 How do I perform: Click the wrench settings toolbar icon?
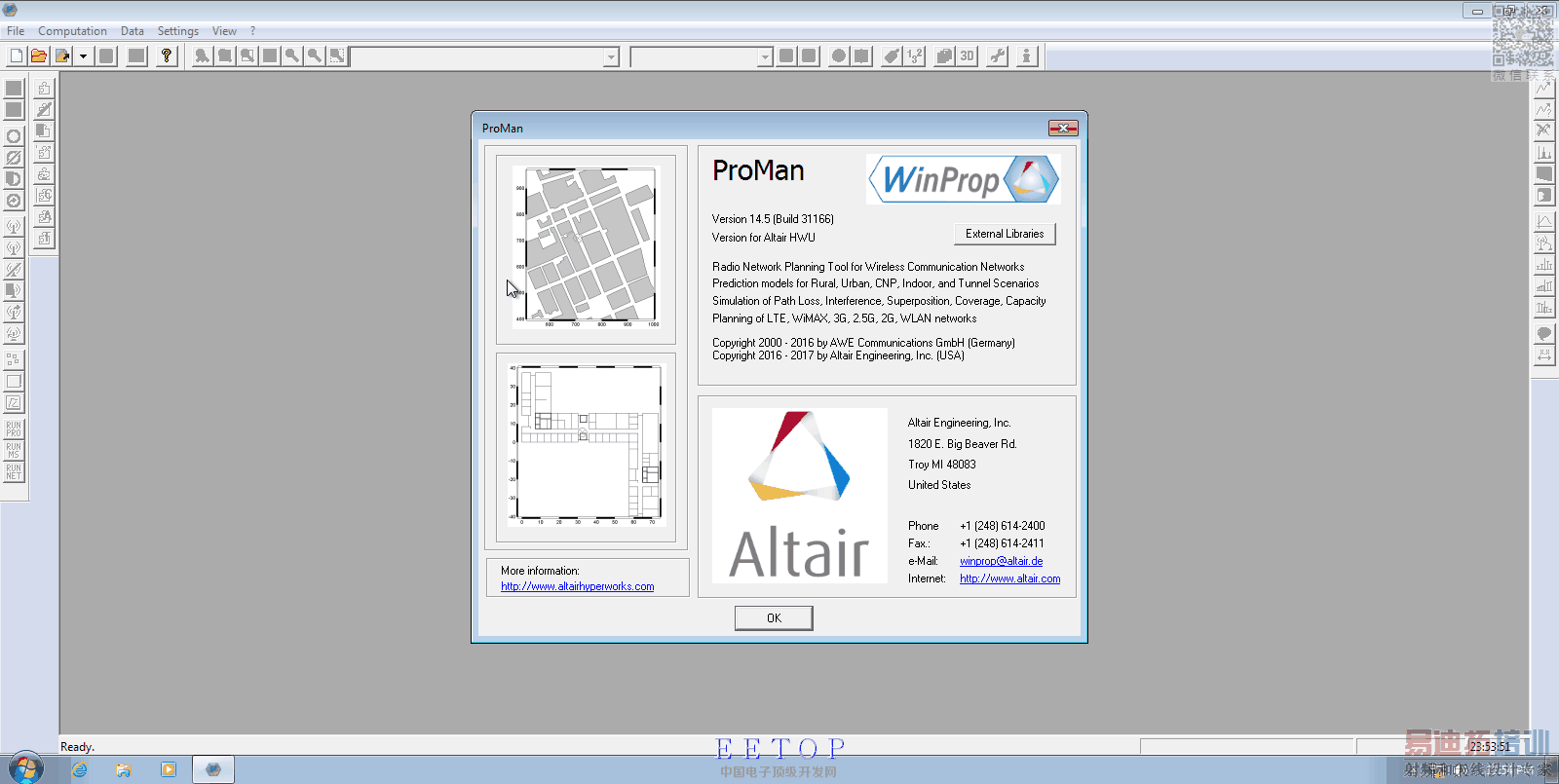click(997, 56)
